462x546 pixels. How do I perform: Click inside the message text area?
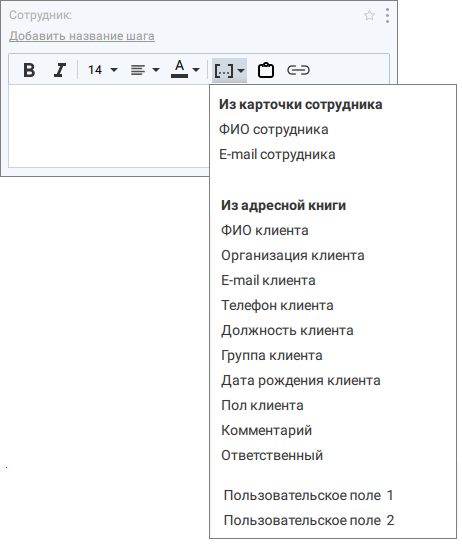coord(109,125)
